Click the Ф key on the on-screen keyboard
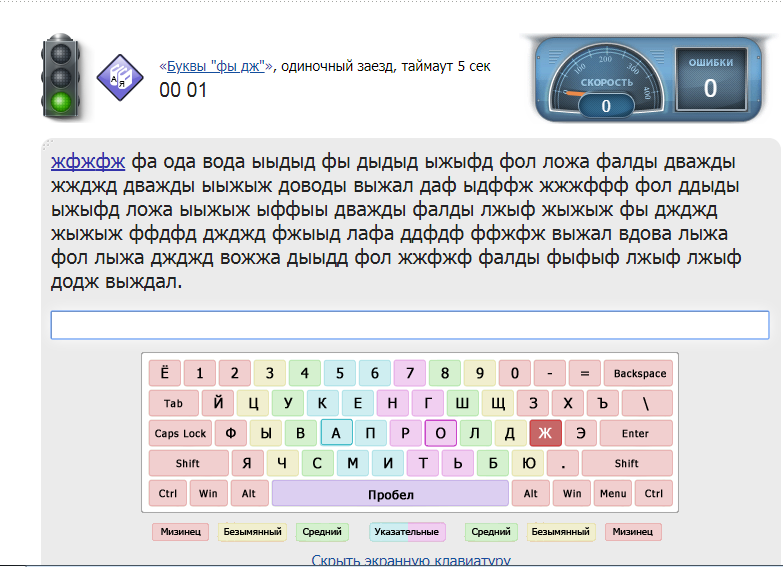 [x=231, y=433]
